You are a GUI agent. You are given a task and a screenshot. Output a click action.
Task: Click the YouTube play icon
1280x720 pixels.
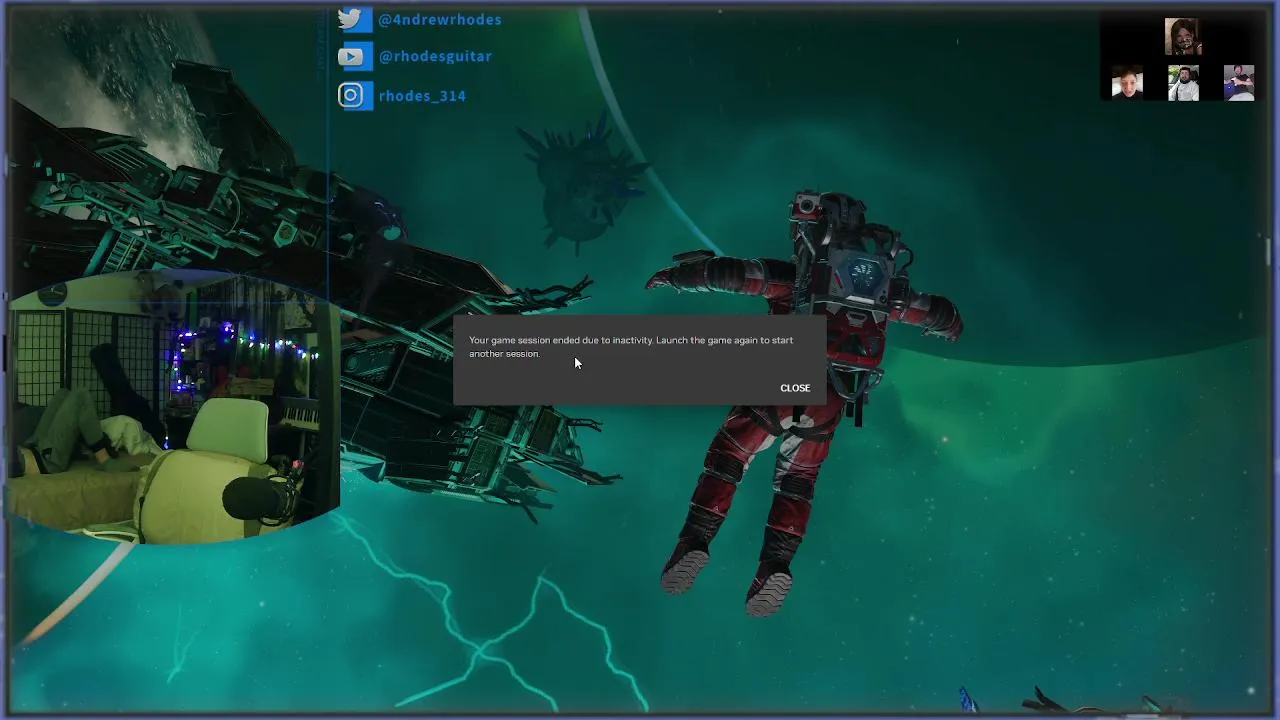pos(350,57)
